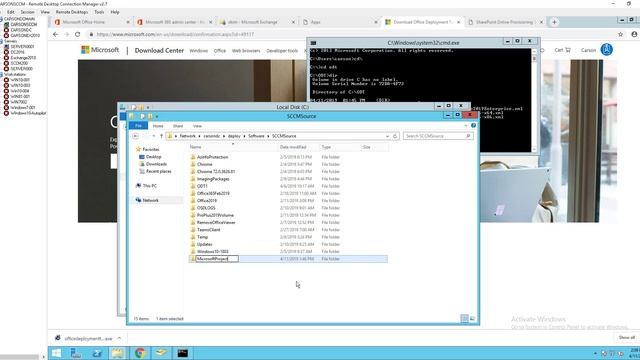This screenshot has height=360, width=640.
Task: Click the Windows Start button
Action: (x=56, y=353)
